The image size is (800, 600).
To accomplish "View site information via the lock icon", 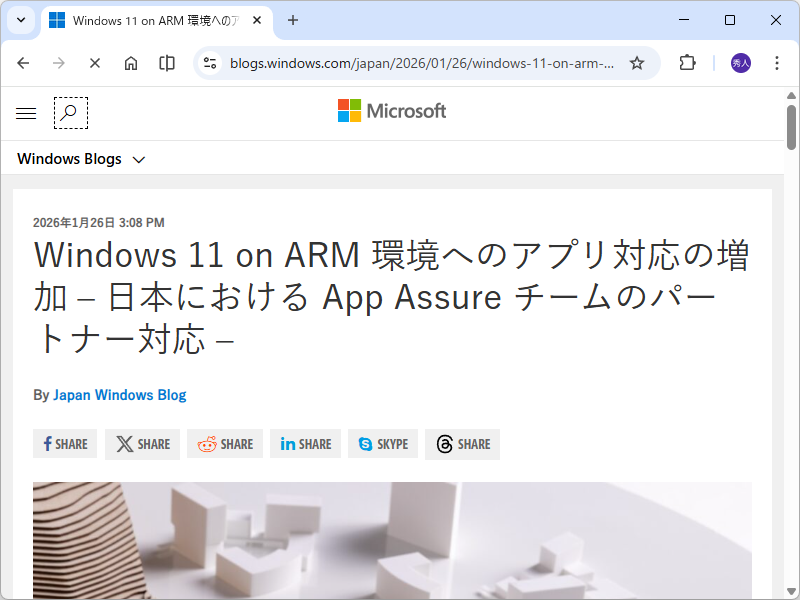I will pos(208,62).
